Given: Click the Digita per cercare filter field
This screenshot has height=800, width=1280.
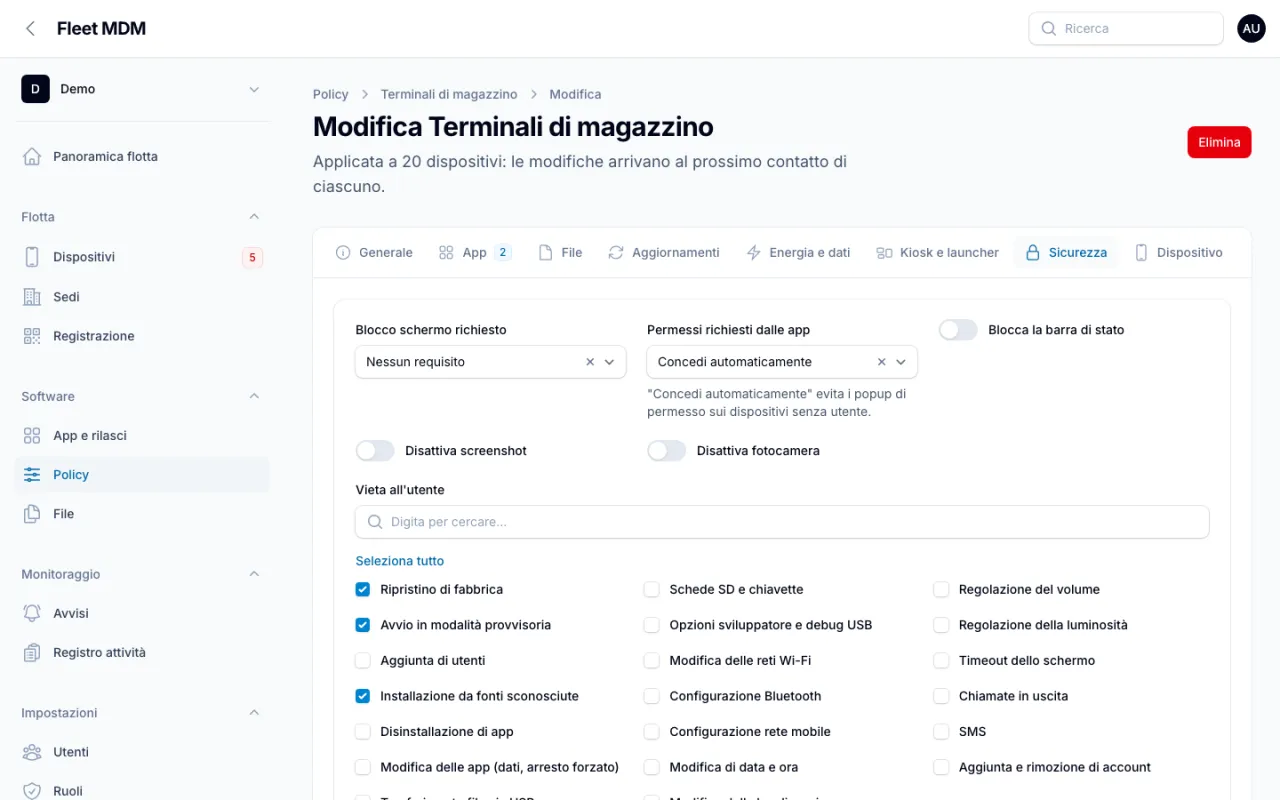Looking at the screenshot, I should point(782,522).
